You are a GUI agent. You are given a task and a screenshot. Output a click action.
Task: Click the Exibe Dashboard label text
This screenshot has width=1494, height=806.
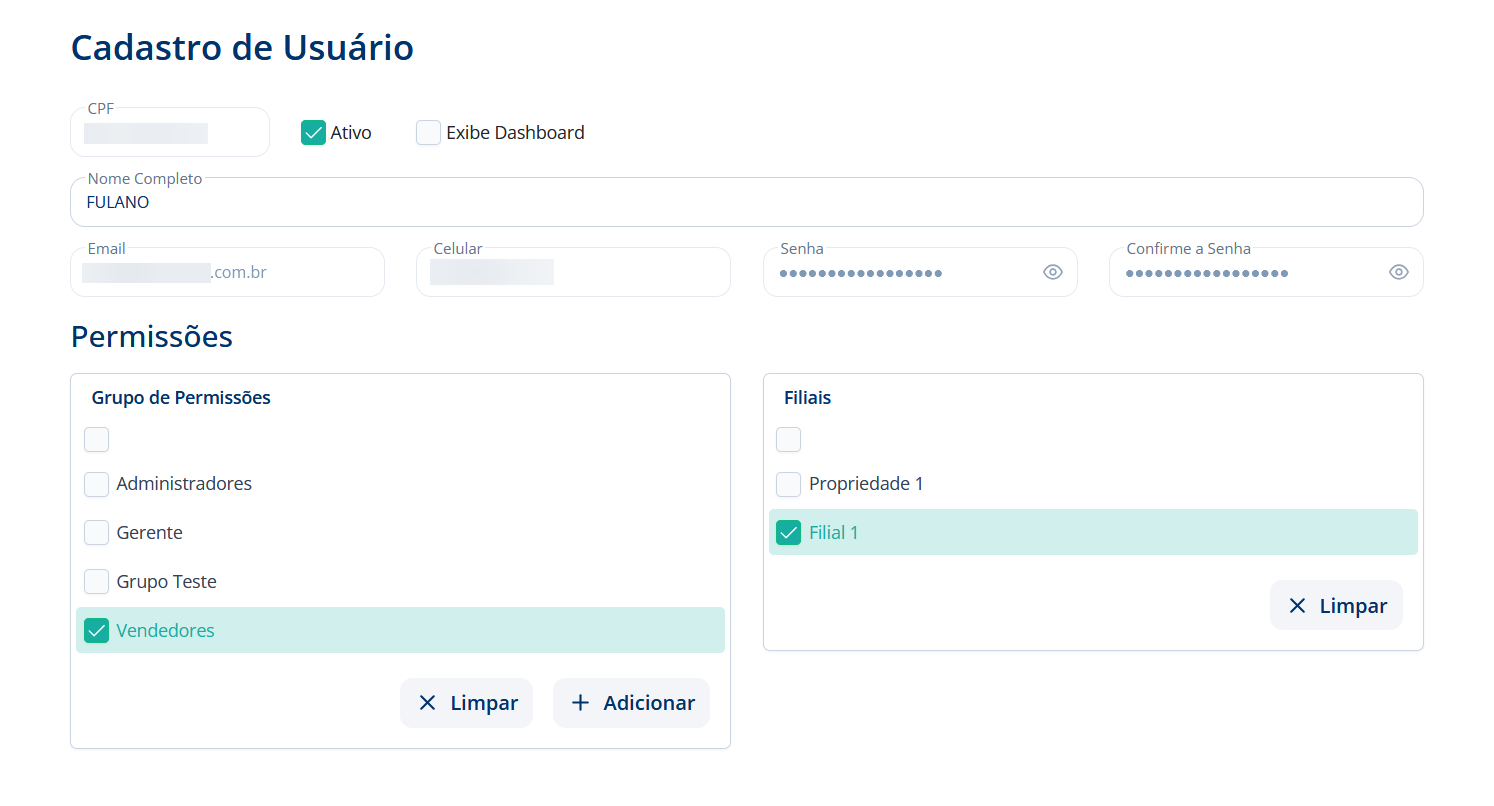pyautogui.click(x=515, y=133)
